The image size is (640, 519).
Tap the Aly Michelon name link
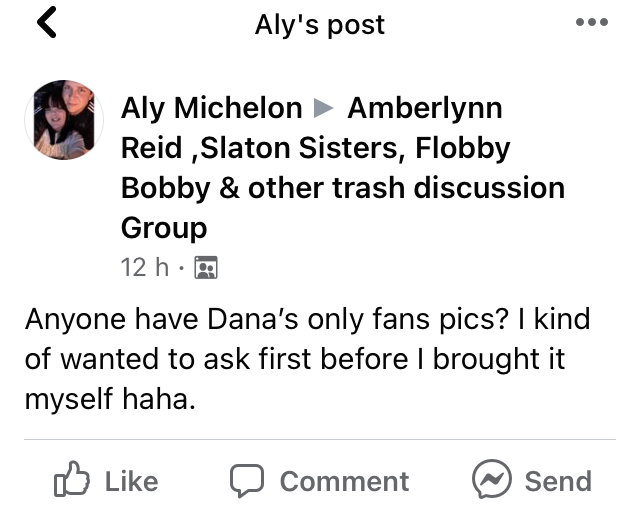[x=211, y=108]
